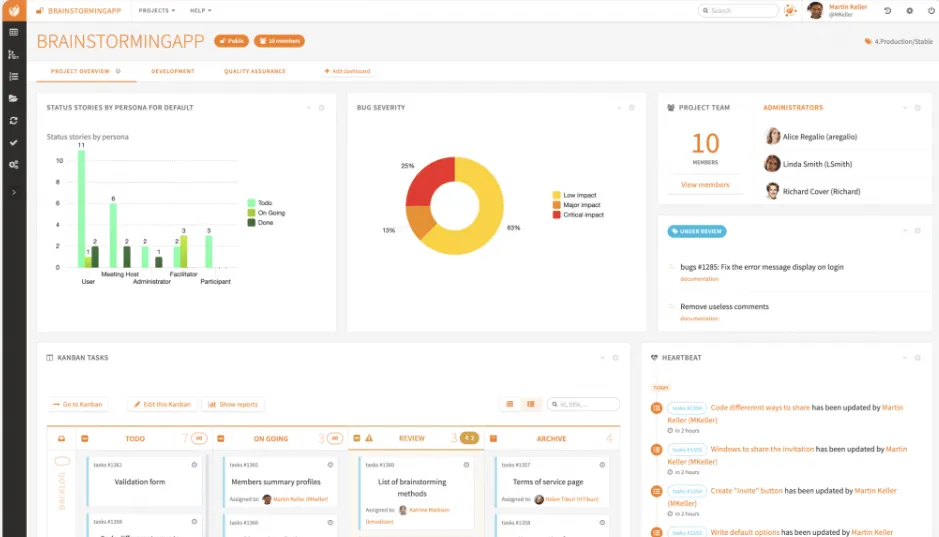Toggle collapse of the ON GOING column

(220, 438)
